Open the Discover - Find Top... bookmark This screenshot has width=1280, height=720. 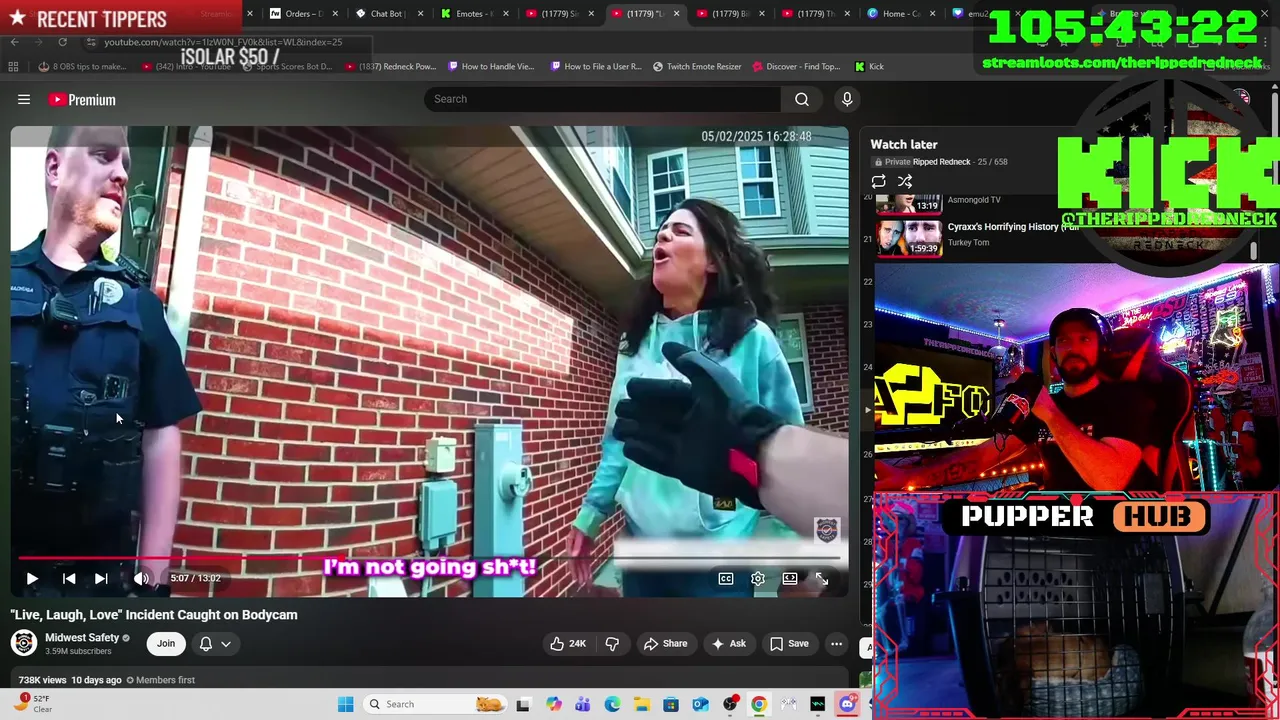(x=796, y=67)
